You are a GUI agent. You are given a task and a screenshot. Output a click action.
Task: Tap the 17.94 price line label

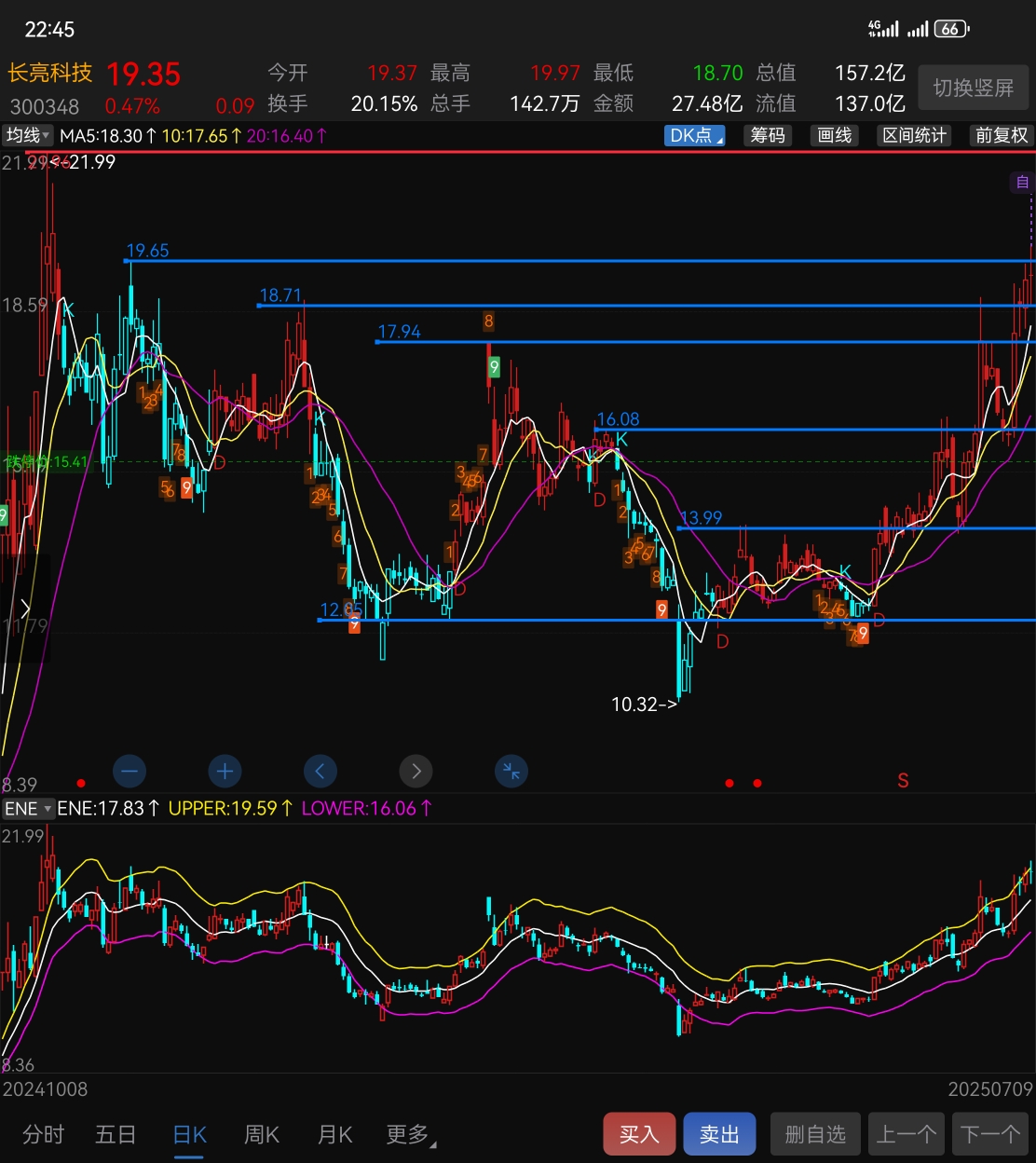coord(399,332)
